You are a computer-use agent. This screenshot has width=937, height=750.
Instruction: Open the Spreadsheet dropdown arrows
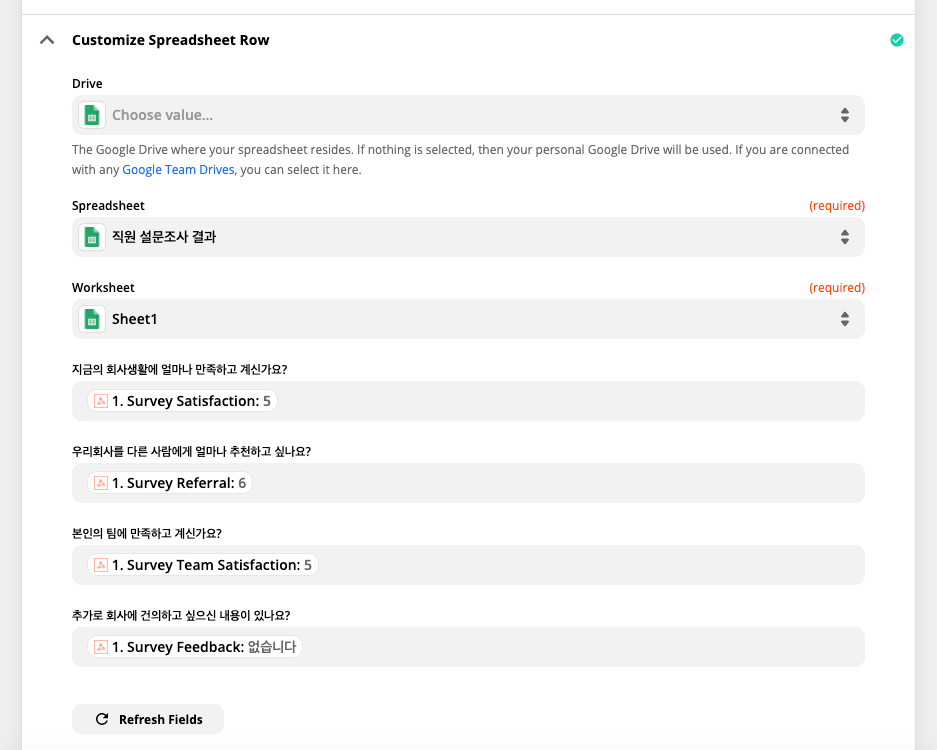point(844,237)
